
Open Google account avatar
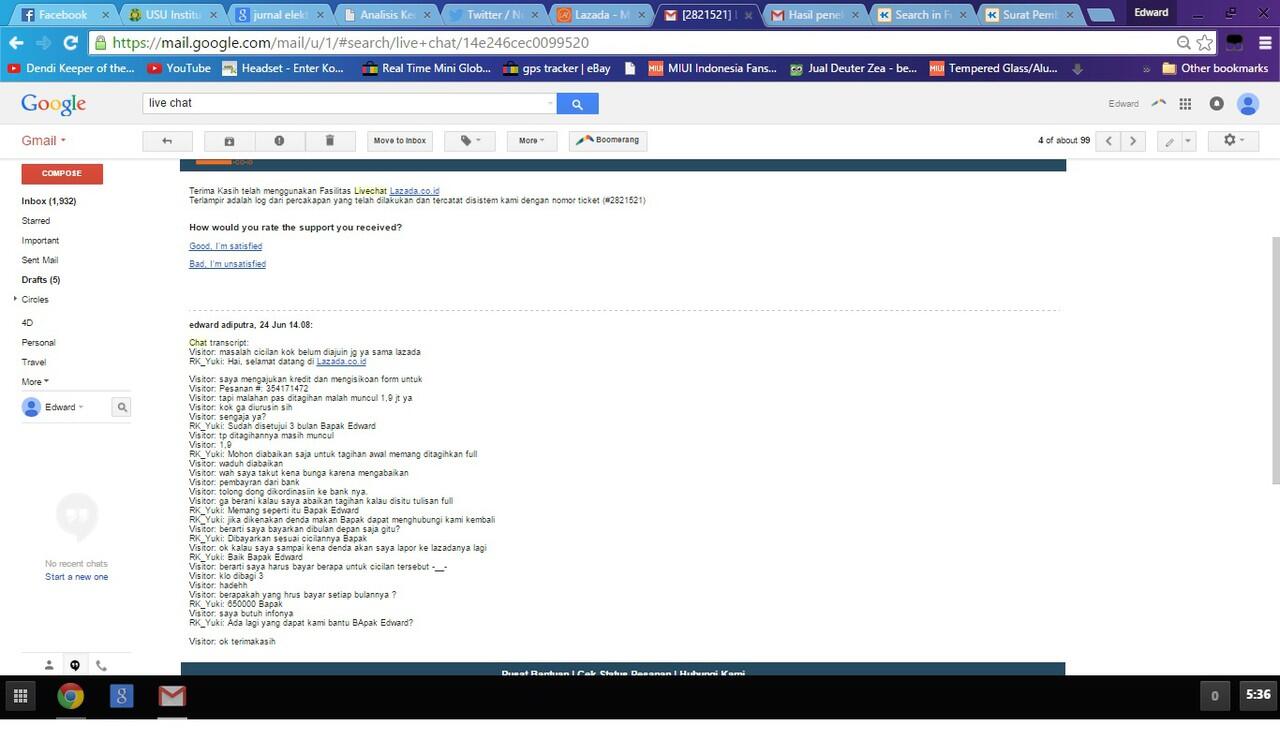(1248, 104)
